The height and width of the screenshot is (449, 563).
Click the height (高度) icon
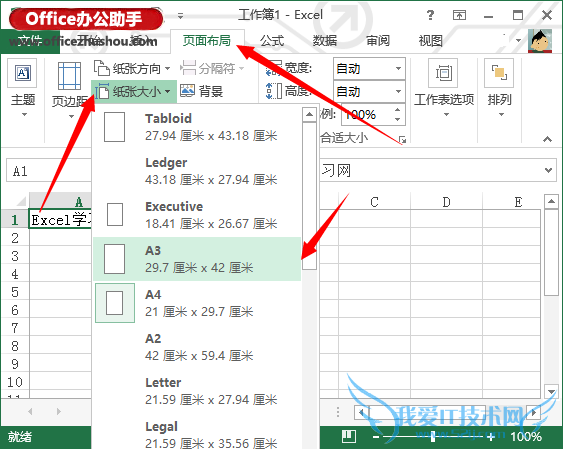(274, 91)
